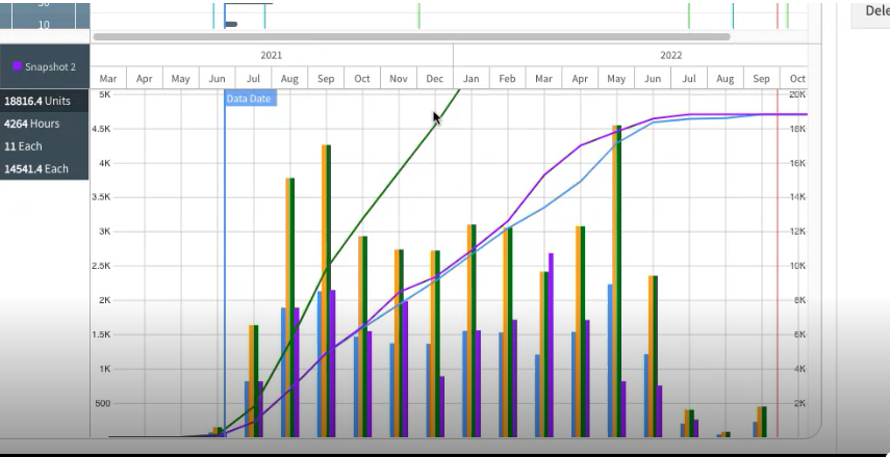Screen dimensions: 891x459
Task: Select the 2021 year header
Action: pyautogui.click(x=271, y=56)
